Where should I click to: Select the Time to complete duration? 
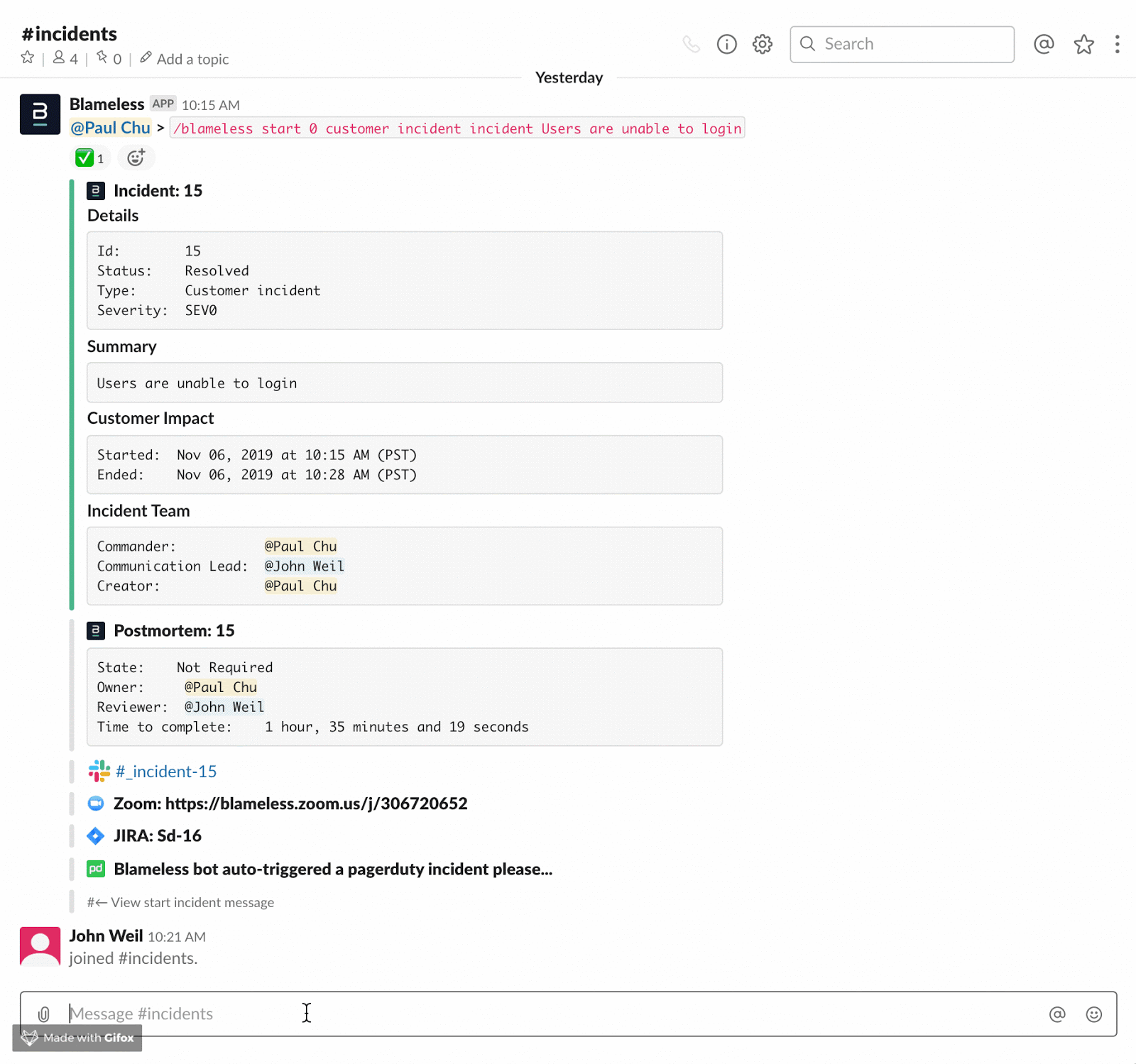[x=397, y=727]
